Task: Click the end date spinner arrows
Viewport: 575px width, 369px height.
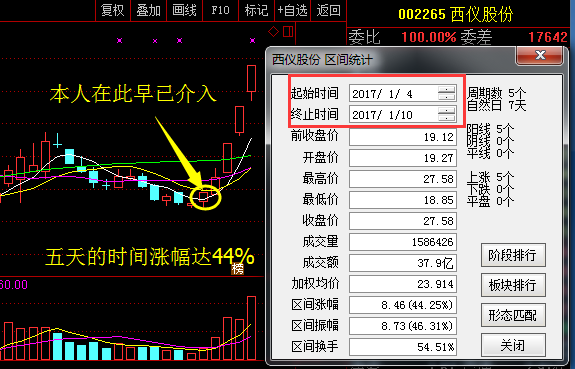Action: pyautogui.click(x=446, y=114)
